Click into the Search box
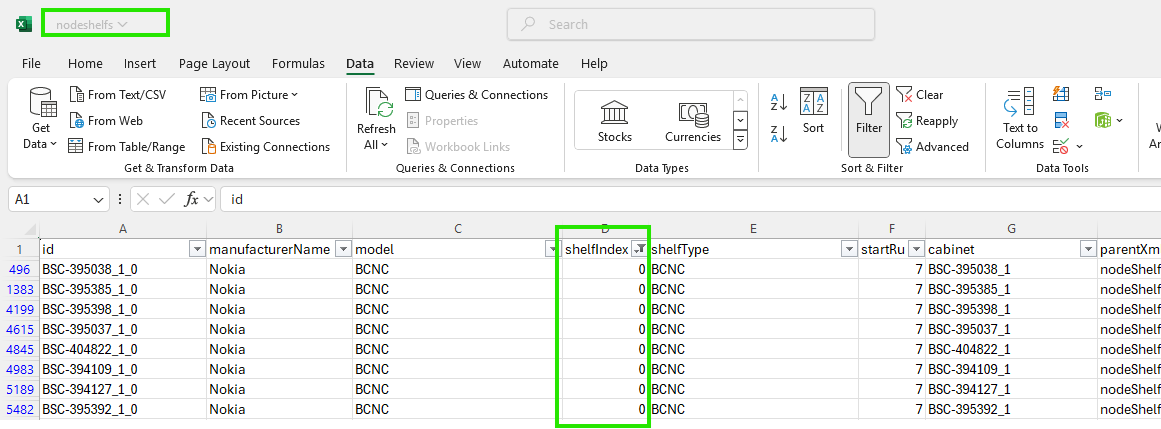 coord(690,24)
